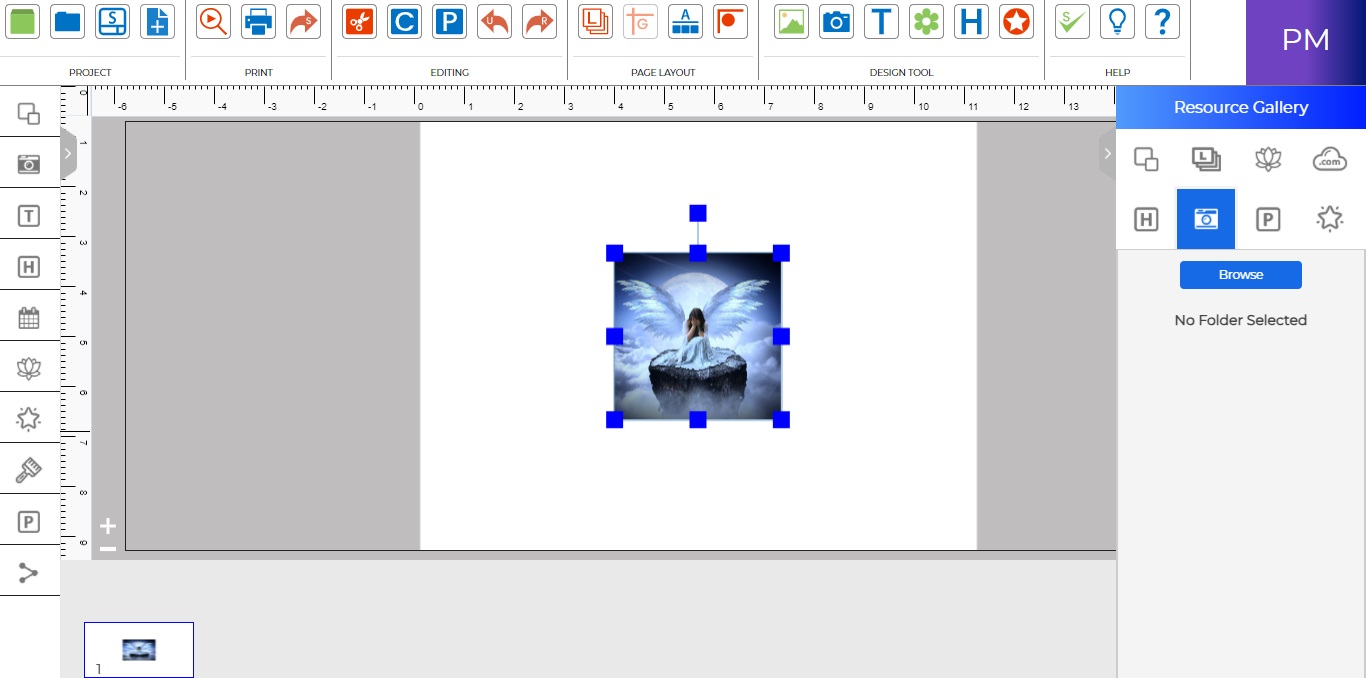Click the green new project box icon
The height and width of the screenshot is (678, 1366).
point(22,21)
